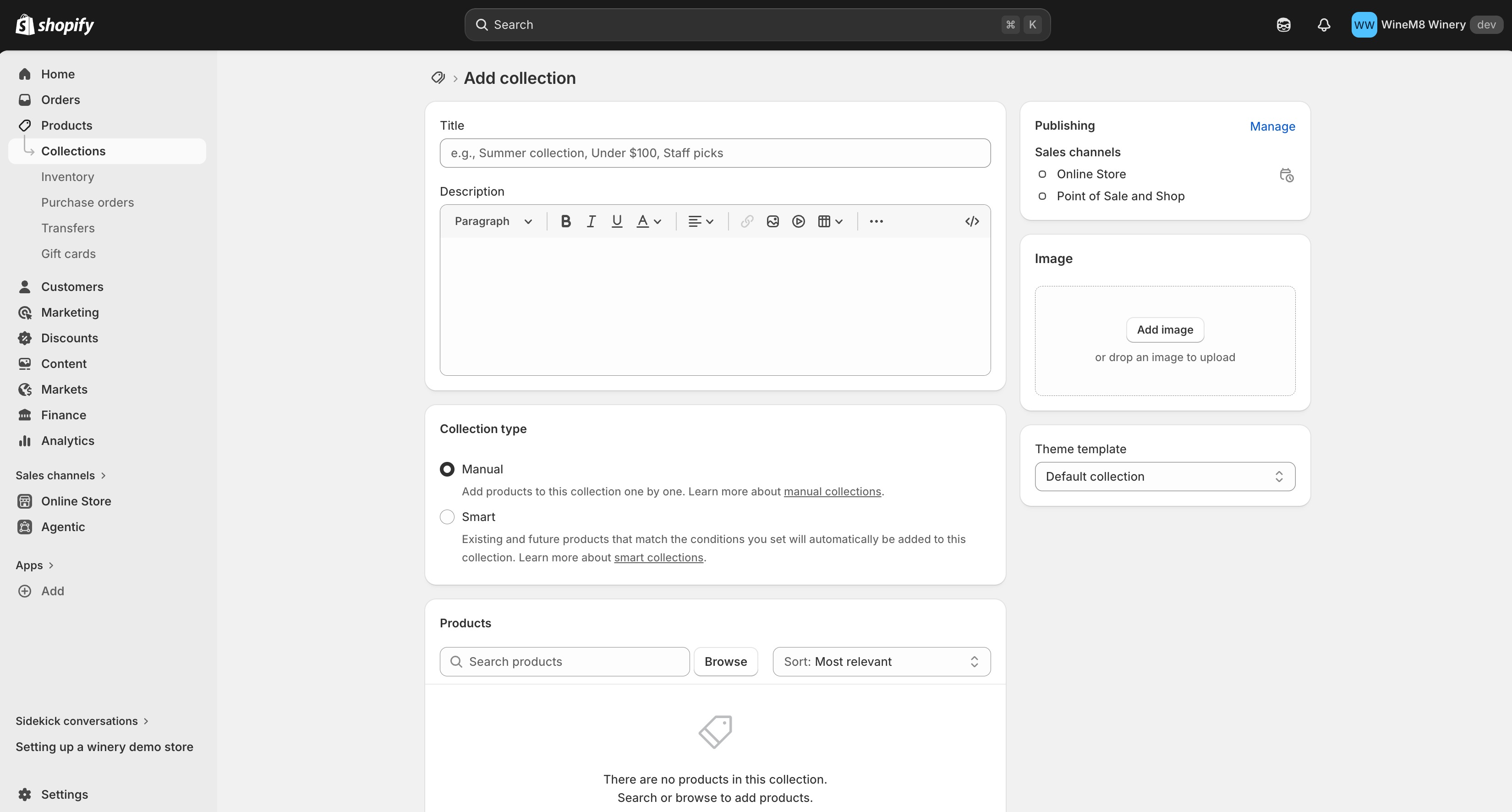1512x812 pixels.
Task: Toggle italic formatting in description
Action: tap(591, 221)
